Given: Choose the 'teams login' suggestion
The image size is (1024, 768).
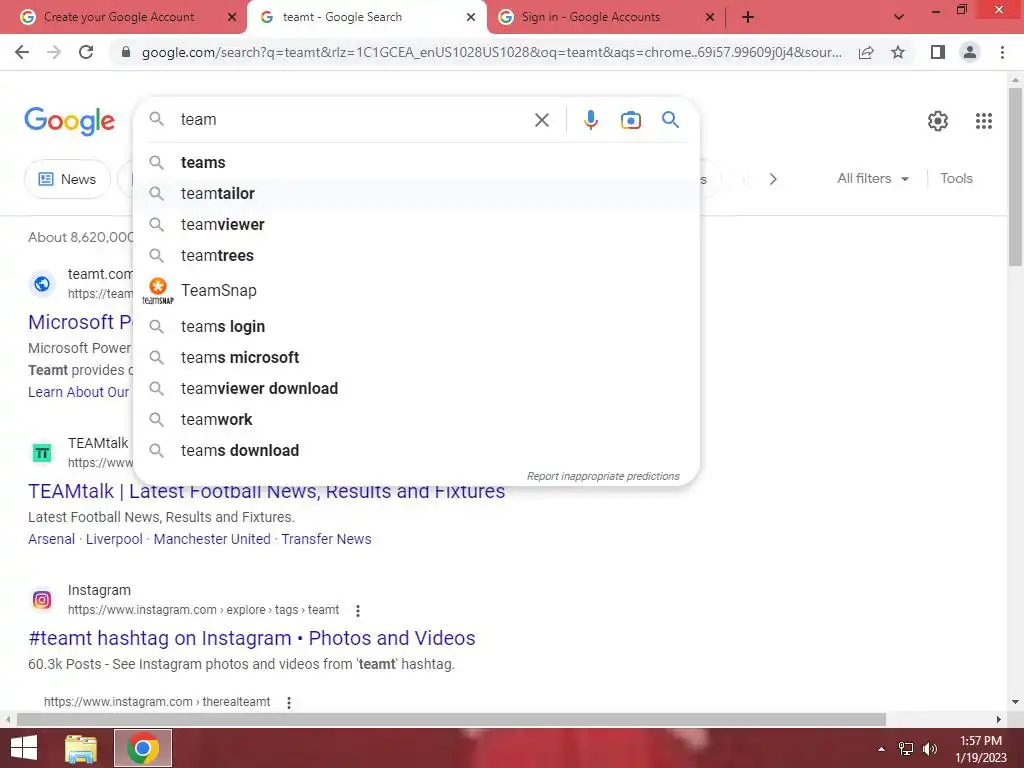Looking at the screenshot, I should coord(416,326).
